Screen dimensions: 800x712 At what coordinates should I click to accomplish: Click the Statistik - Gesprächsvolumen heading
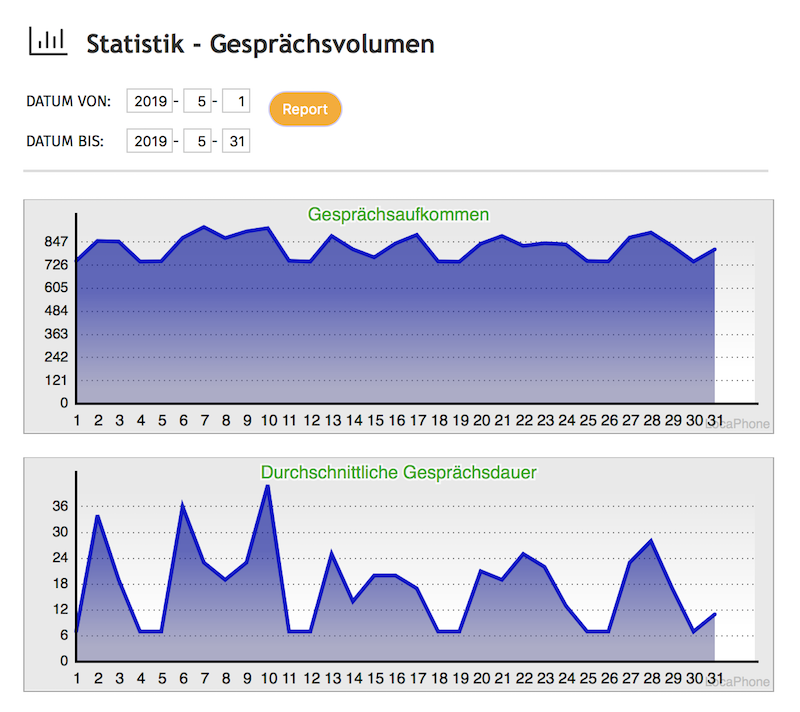260,44
